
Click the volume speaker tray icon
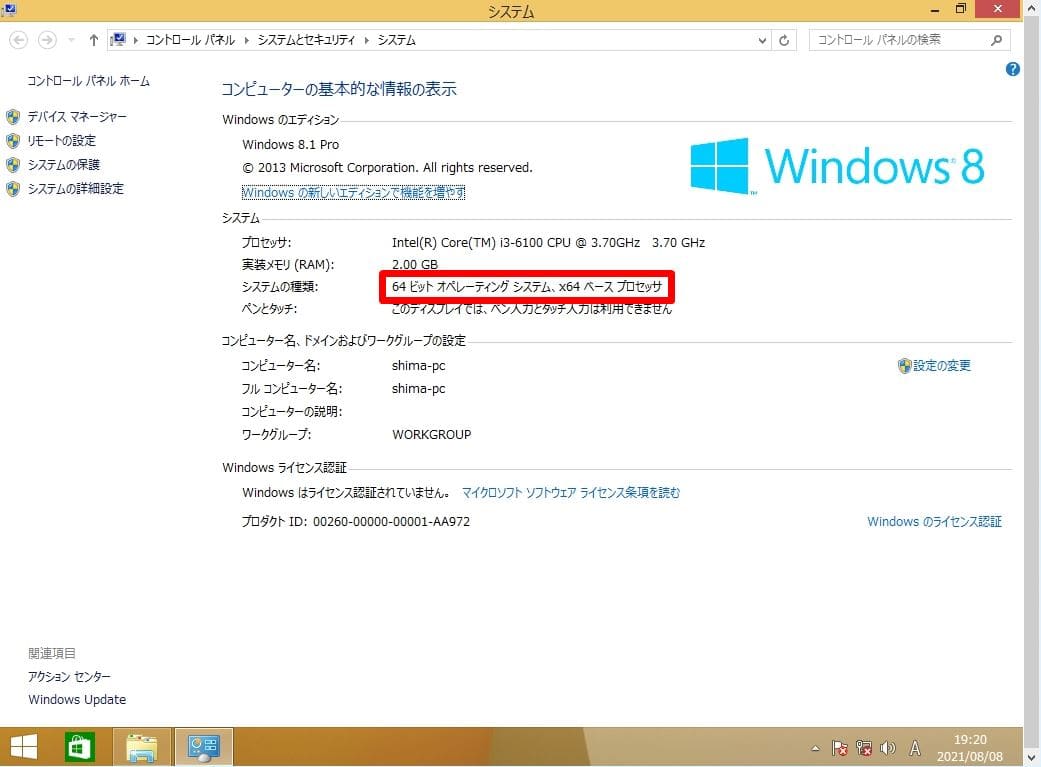click(888, 748)
